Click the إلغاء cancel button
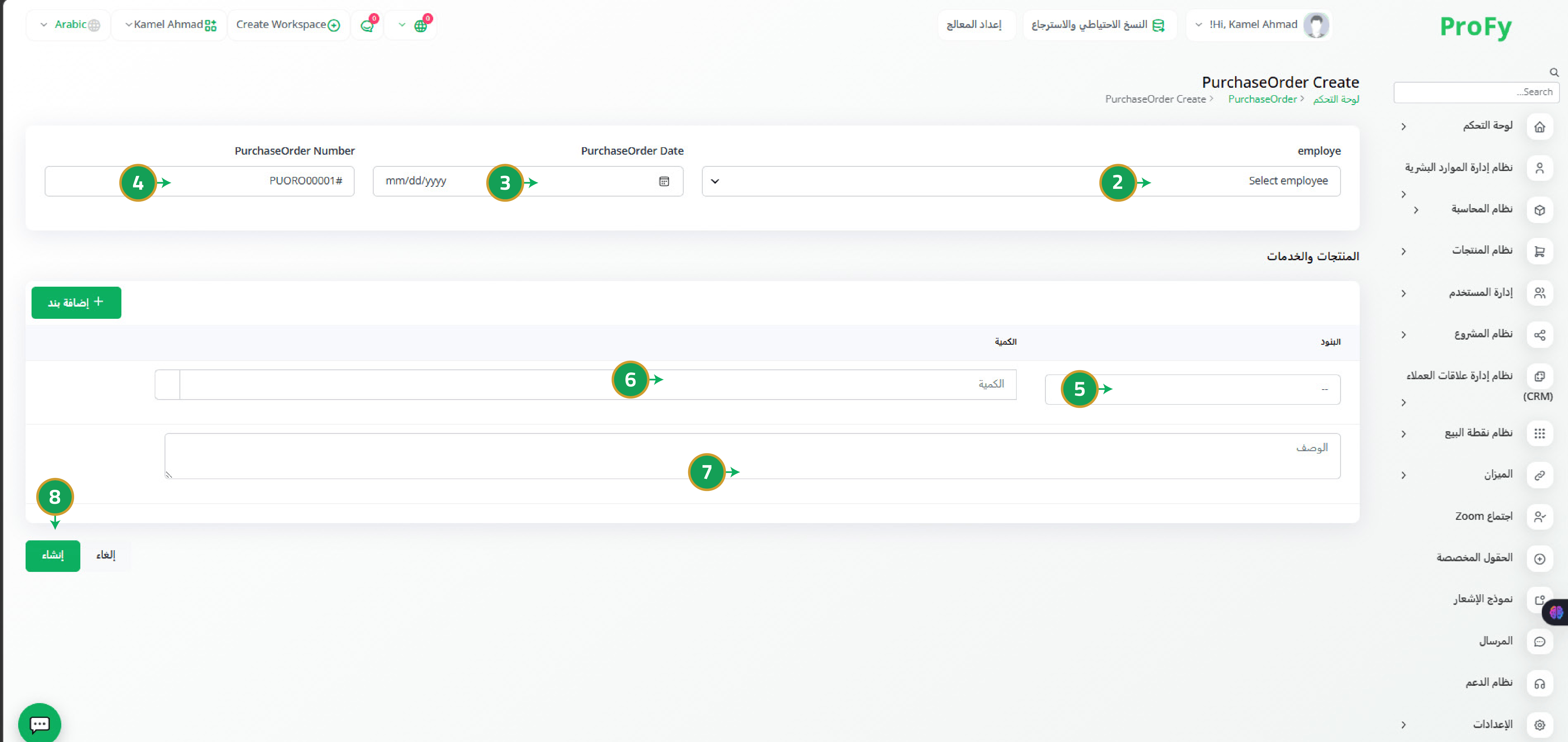This screenshot has width=1568, height=742. tap(106, 555)
